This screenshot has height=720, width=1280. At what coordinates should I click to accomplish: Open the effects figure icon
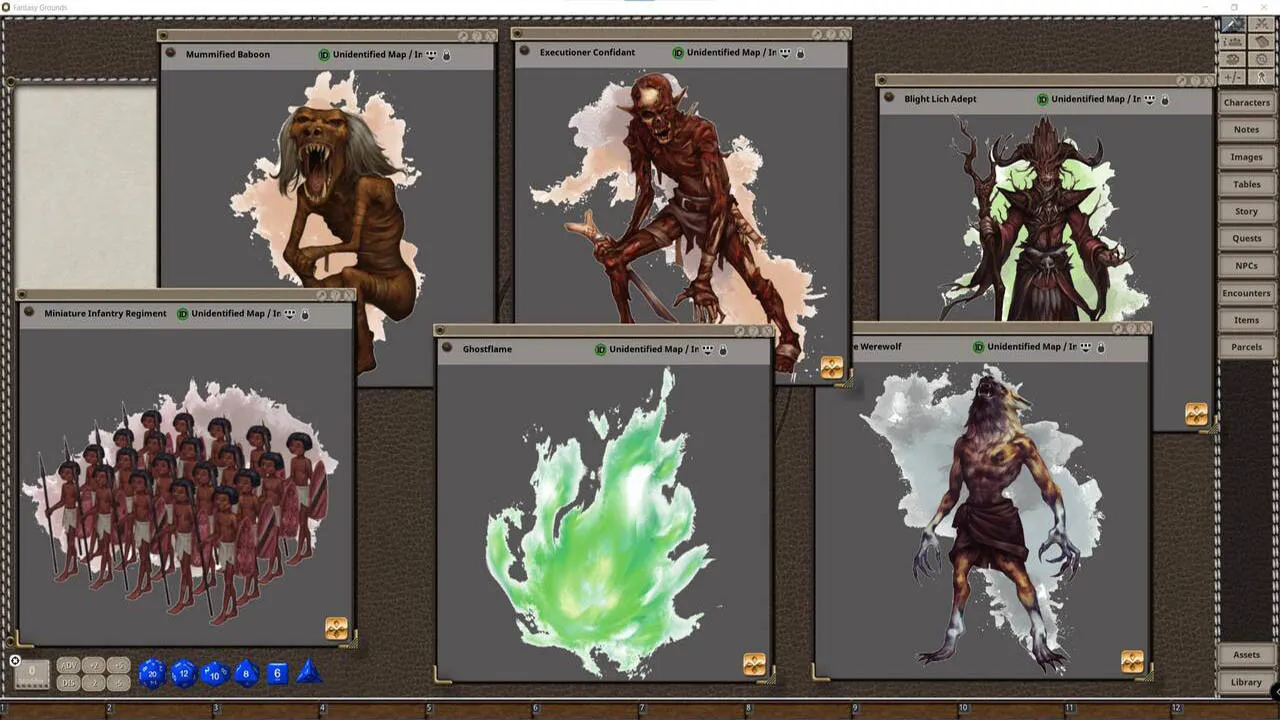click(x=1261, y=77)
